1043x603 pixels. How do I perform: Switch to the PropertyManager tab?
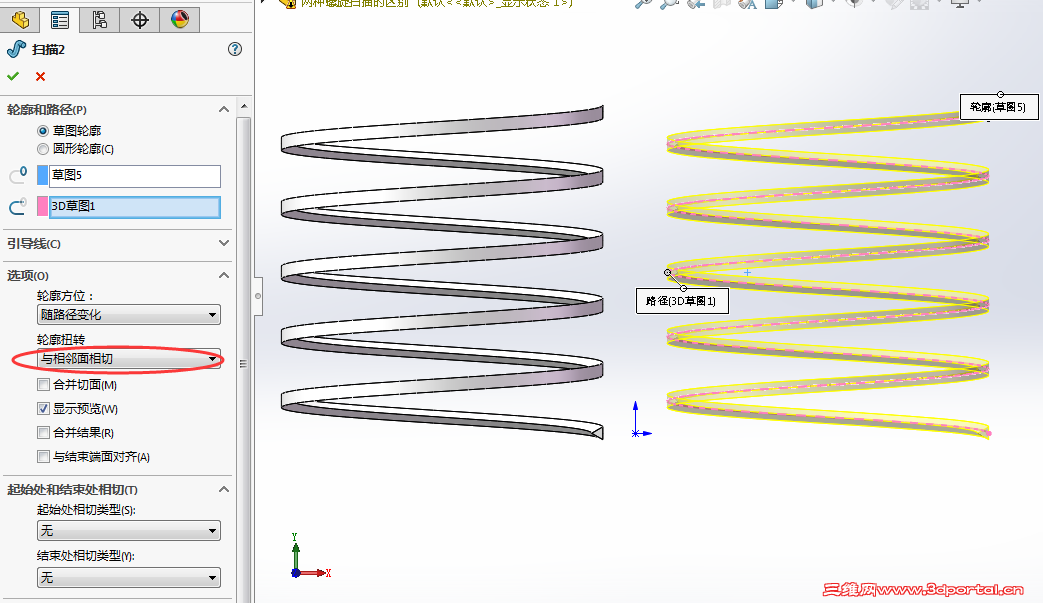pyautogui.click(x=60, y=20)
